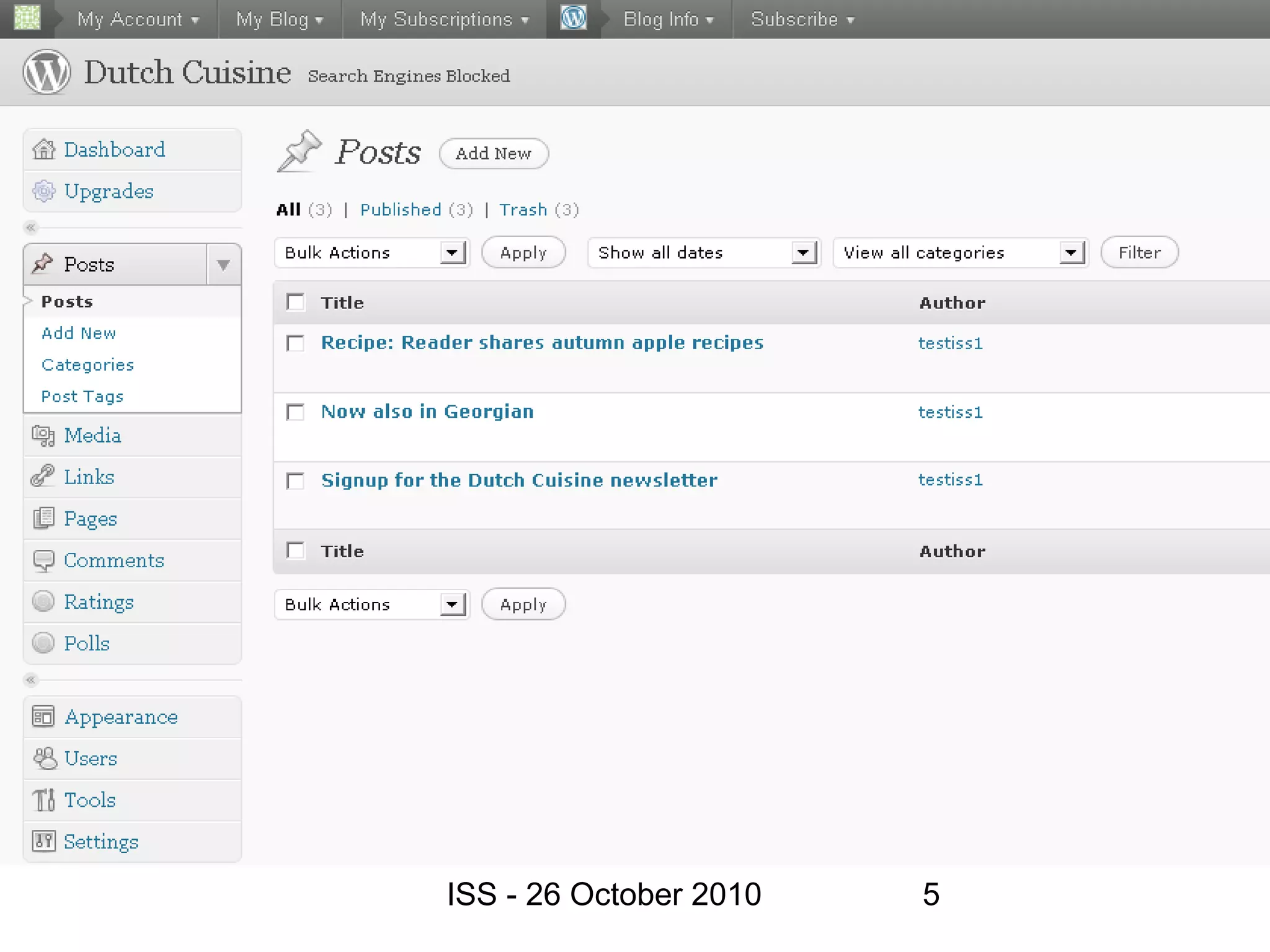Viewport: 1270px width, 952px height.
Task: Click the Add New button beside Posts
Action: (x=494, y=154)
